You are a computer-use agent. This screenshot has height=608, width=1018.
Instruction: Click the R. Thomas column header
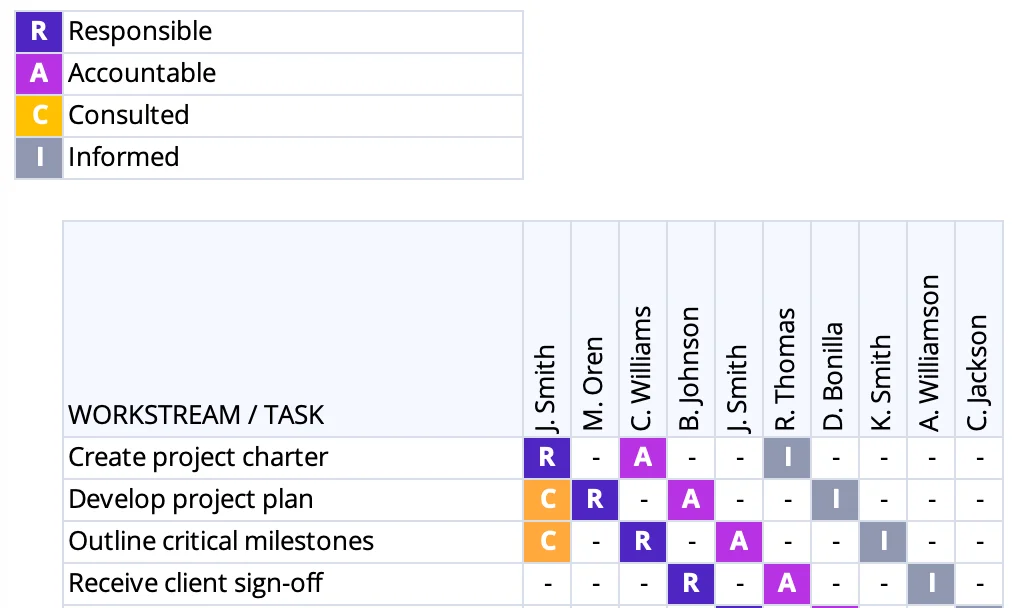(x=787, y=368)
